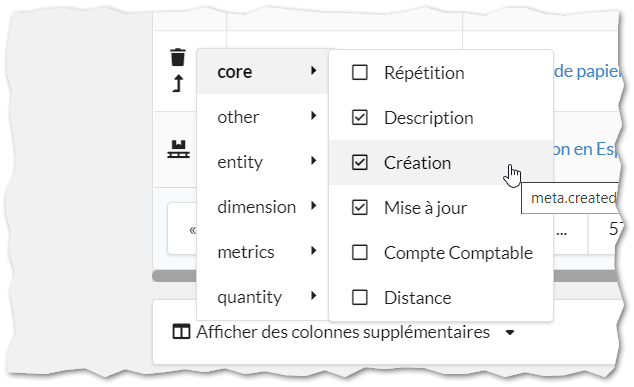Viewport: 634px width, 387px height.
Task: Open the other submenu
Action: click(262, 117)
